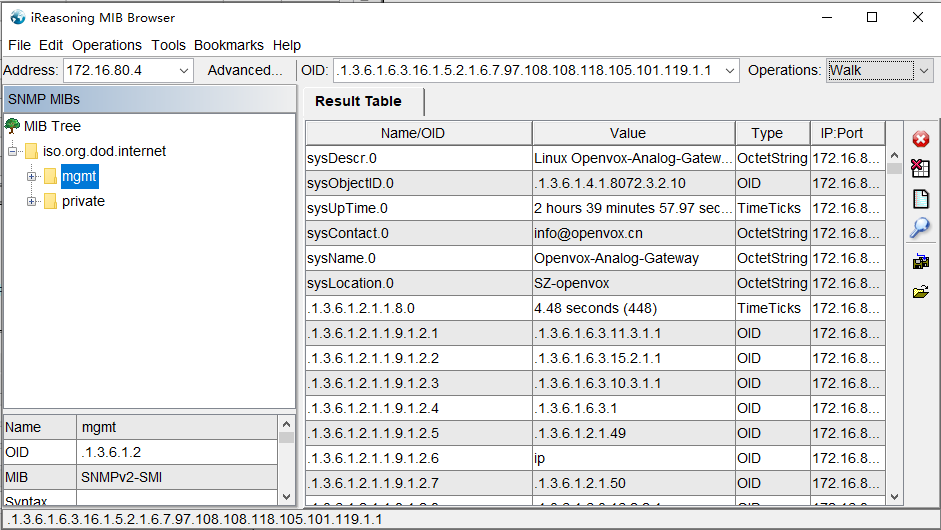Select the Result Table tab
The width and height of the screenshot is (941, 530).
[358, 101]
